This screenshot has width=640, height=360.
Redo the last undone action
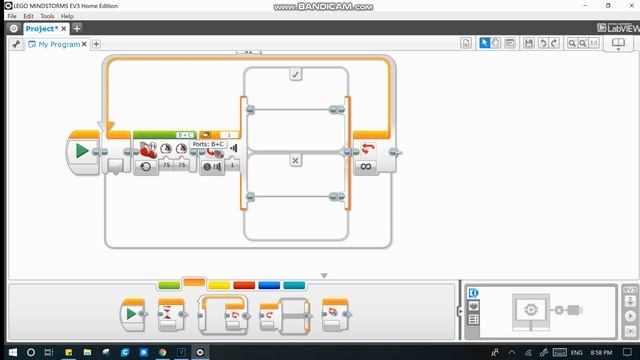554,43
